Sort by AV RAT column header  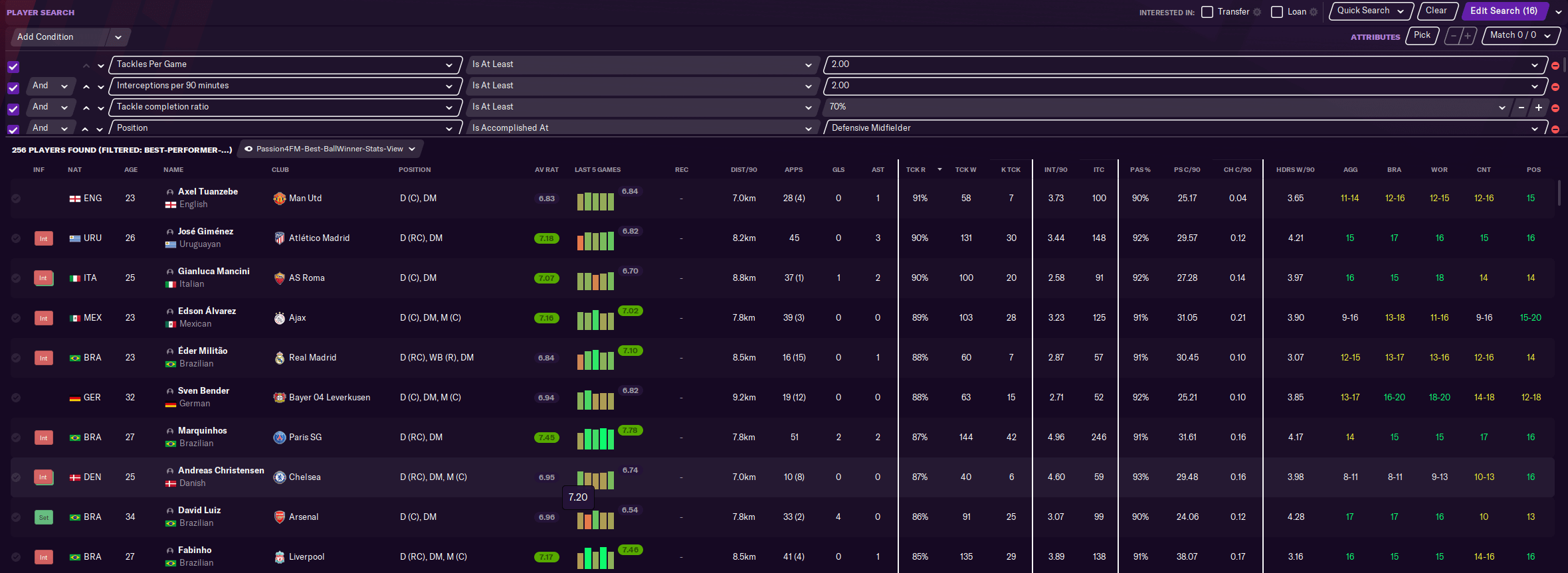(x=547, y=170)
